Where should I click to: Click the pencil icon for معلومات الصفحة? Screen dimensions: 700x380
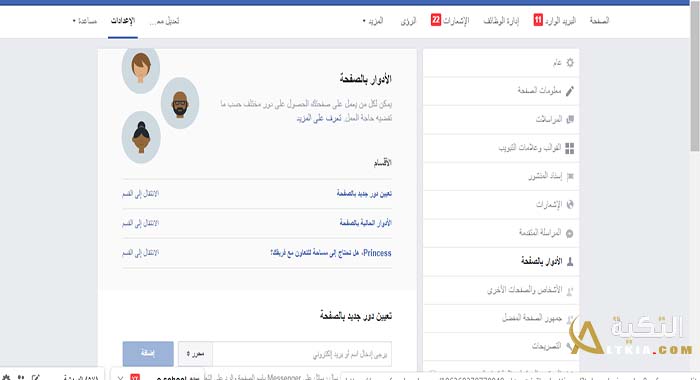tap(570, 91)
